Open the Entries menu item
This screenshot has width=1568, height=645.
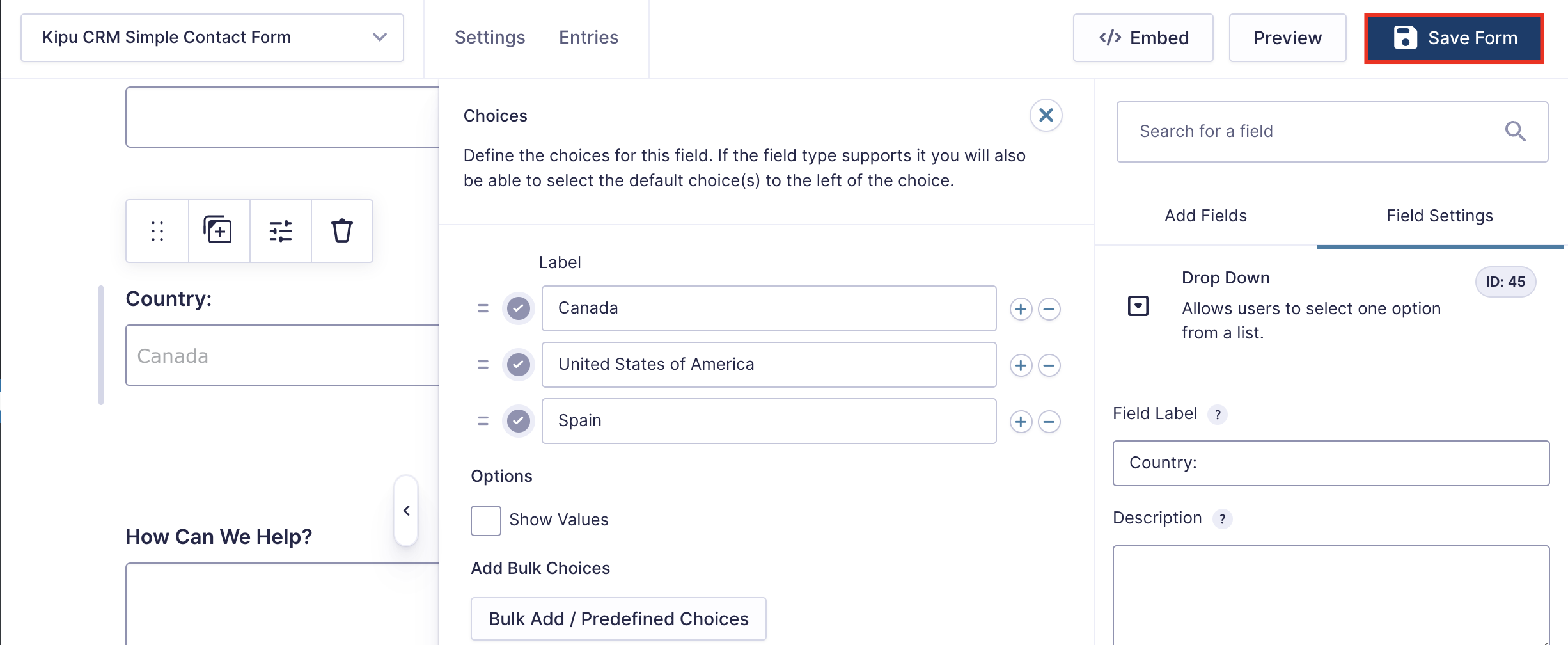[588, 38]
